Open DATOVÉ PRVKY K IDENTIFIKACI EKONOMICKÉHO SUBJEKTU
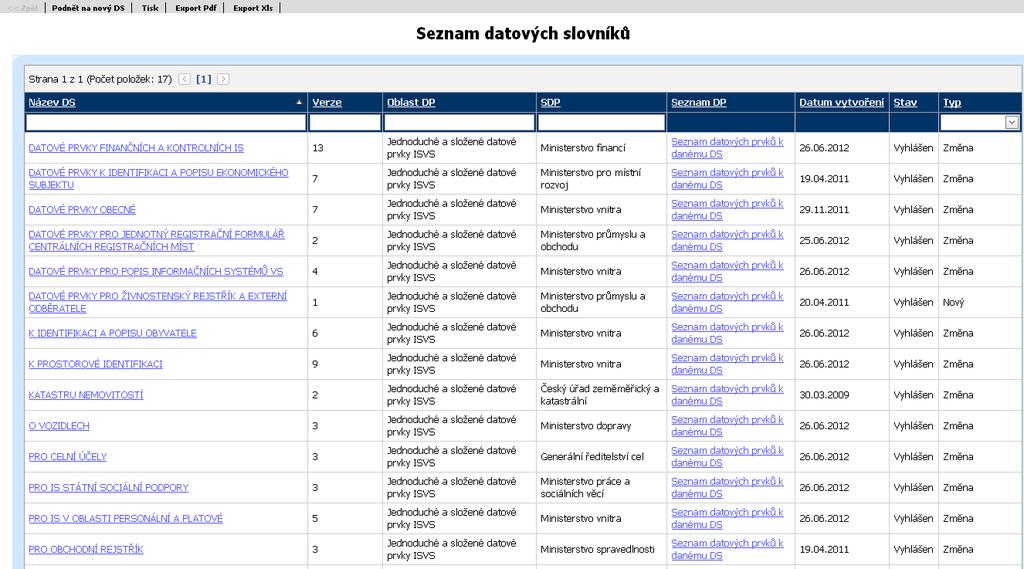This screenshot has height=569, width=1024. point(158,179)
